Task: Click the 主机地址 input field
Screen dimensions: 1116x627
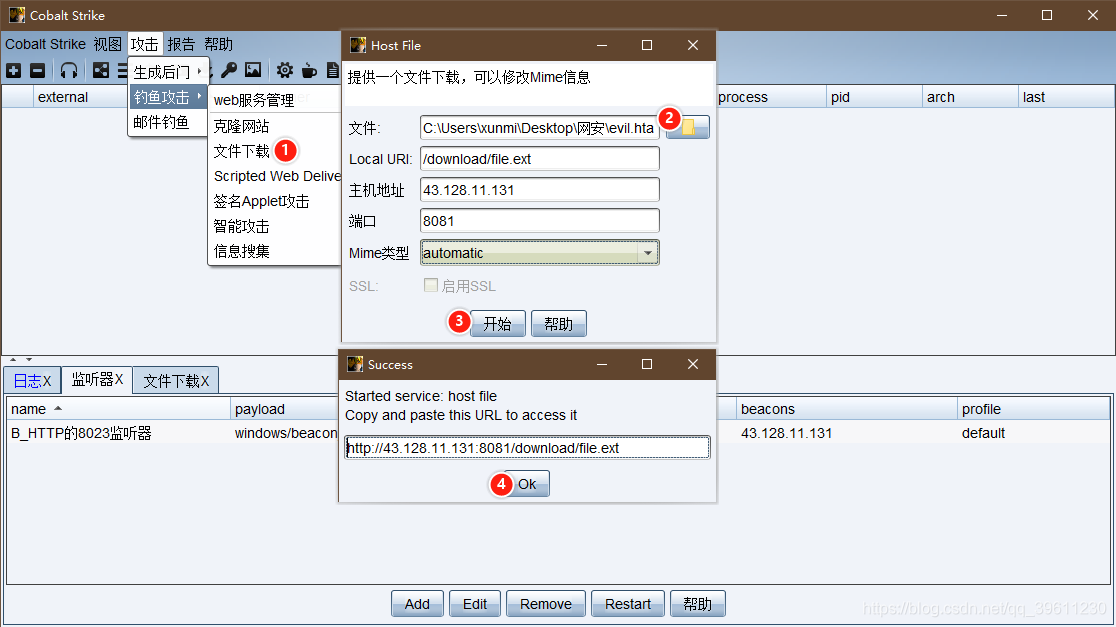Action: point(539,190)
